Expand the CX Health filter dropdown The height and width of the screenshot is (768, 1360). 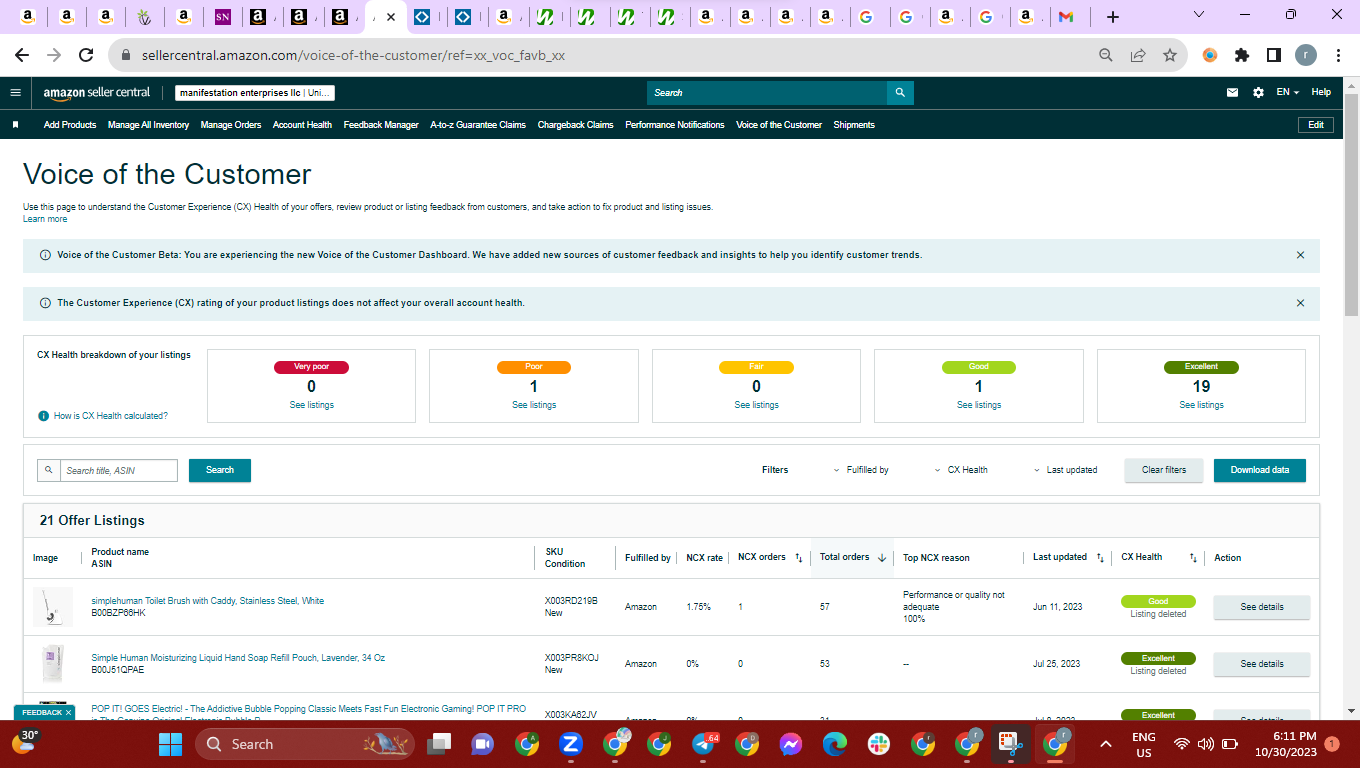(x=961, y=470)
